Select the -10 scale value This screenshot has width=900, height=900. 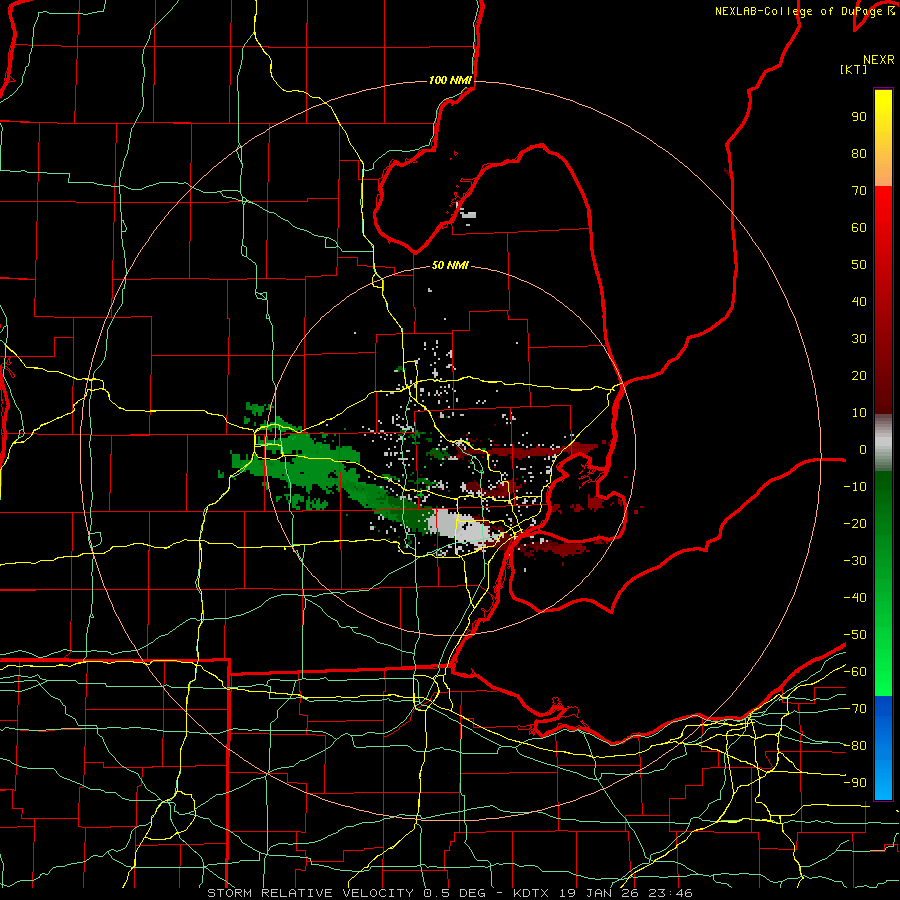[x=855, y=487]
